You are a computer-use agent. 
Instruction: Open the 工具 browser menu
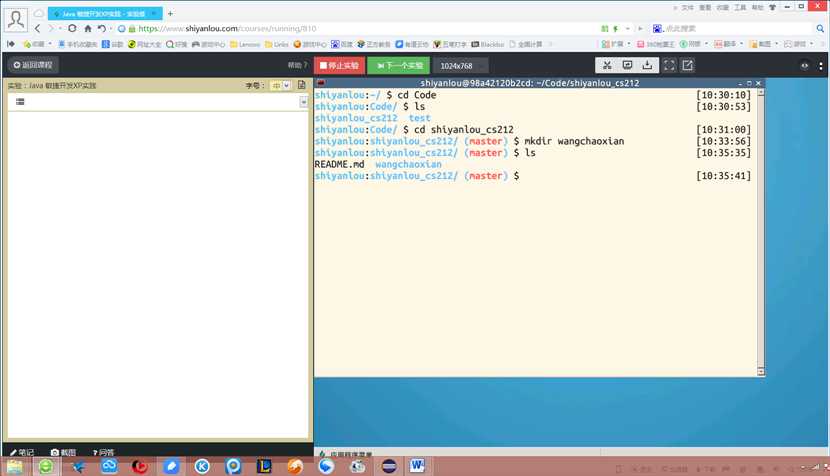pyautogui.click(x=740, y=7)
